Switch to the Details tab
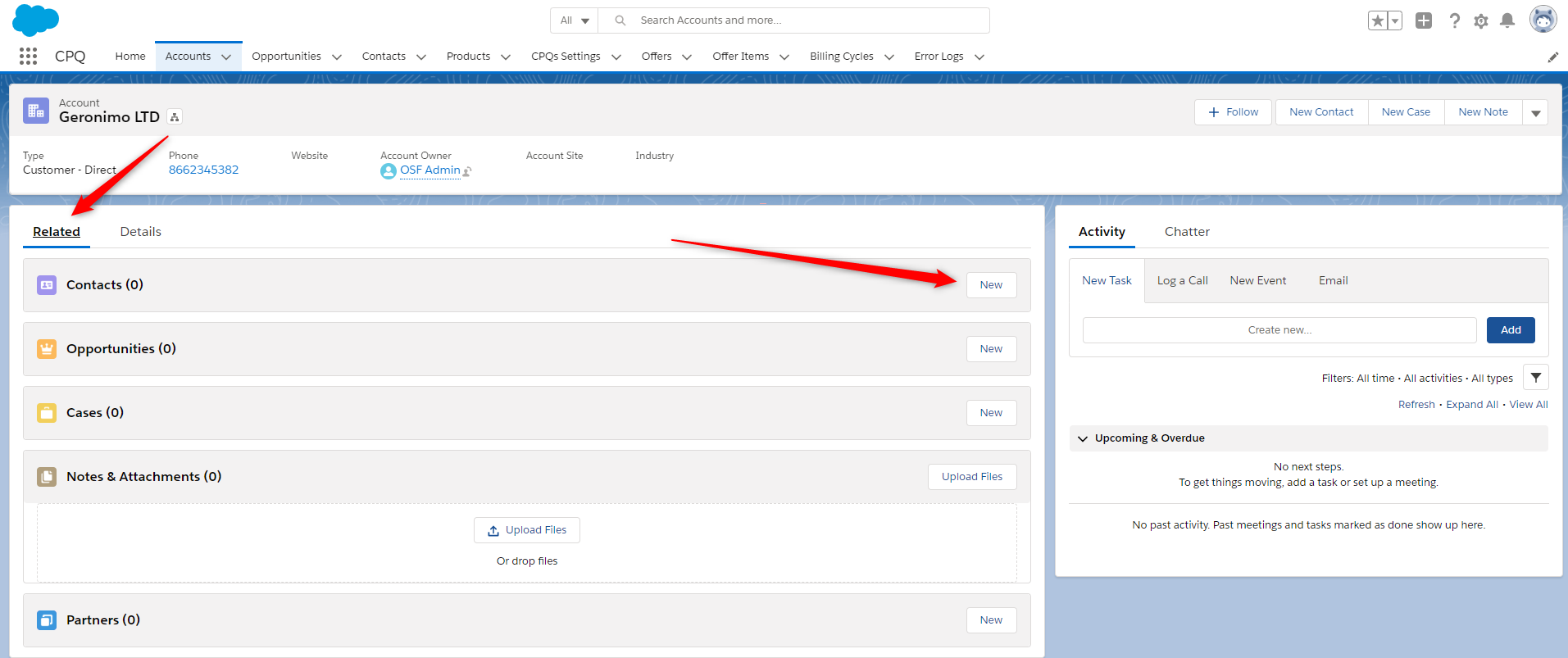The height and width of the screenshot is (658, 1568). [x=141, y=232]
